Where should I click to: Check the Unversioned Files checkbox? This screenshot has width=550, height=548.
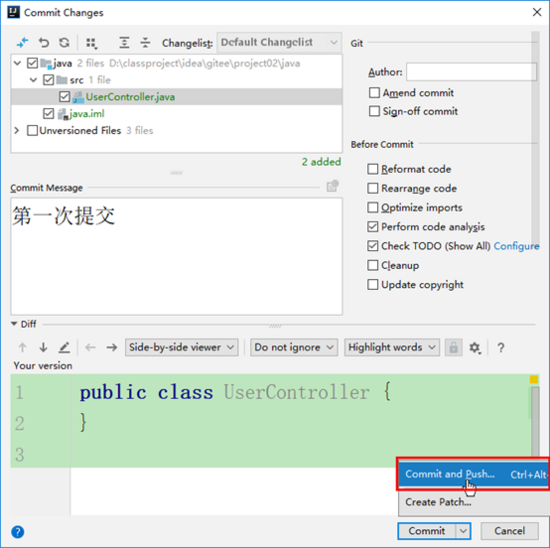point(32,131)
